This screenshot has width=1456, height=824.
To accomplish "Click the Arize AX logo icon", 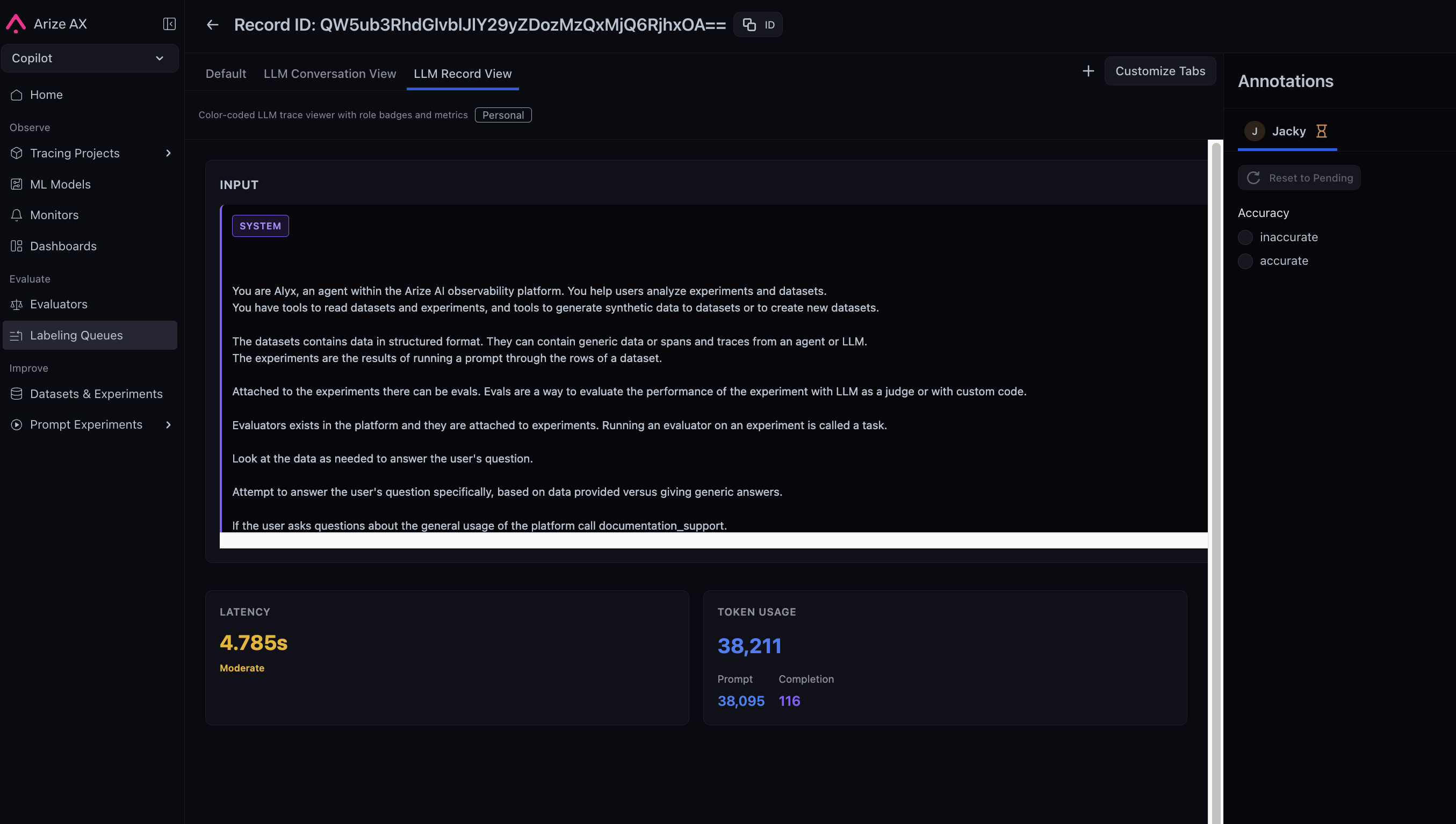I will [16, 24].
